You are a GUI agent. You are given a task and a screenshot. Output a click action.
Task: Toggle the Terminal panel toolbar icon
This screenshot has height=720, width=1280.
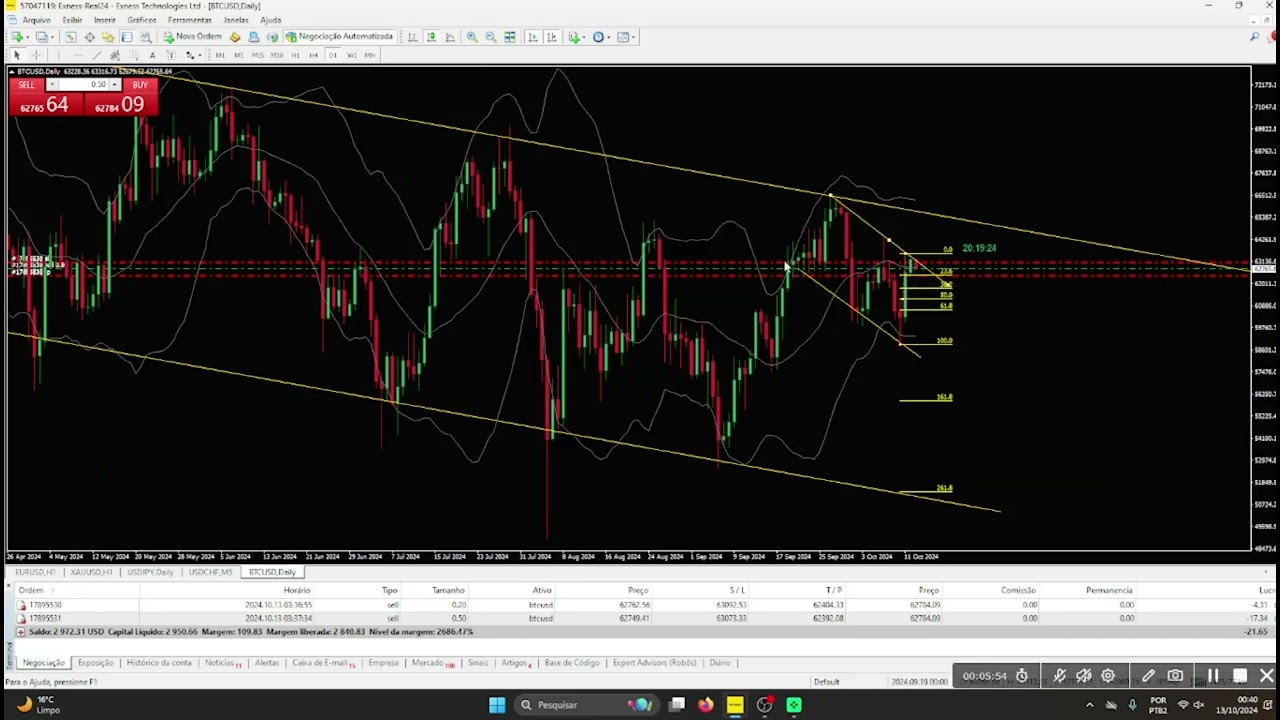127,37
